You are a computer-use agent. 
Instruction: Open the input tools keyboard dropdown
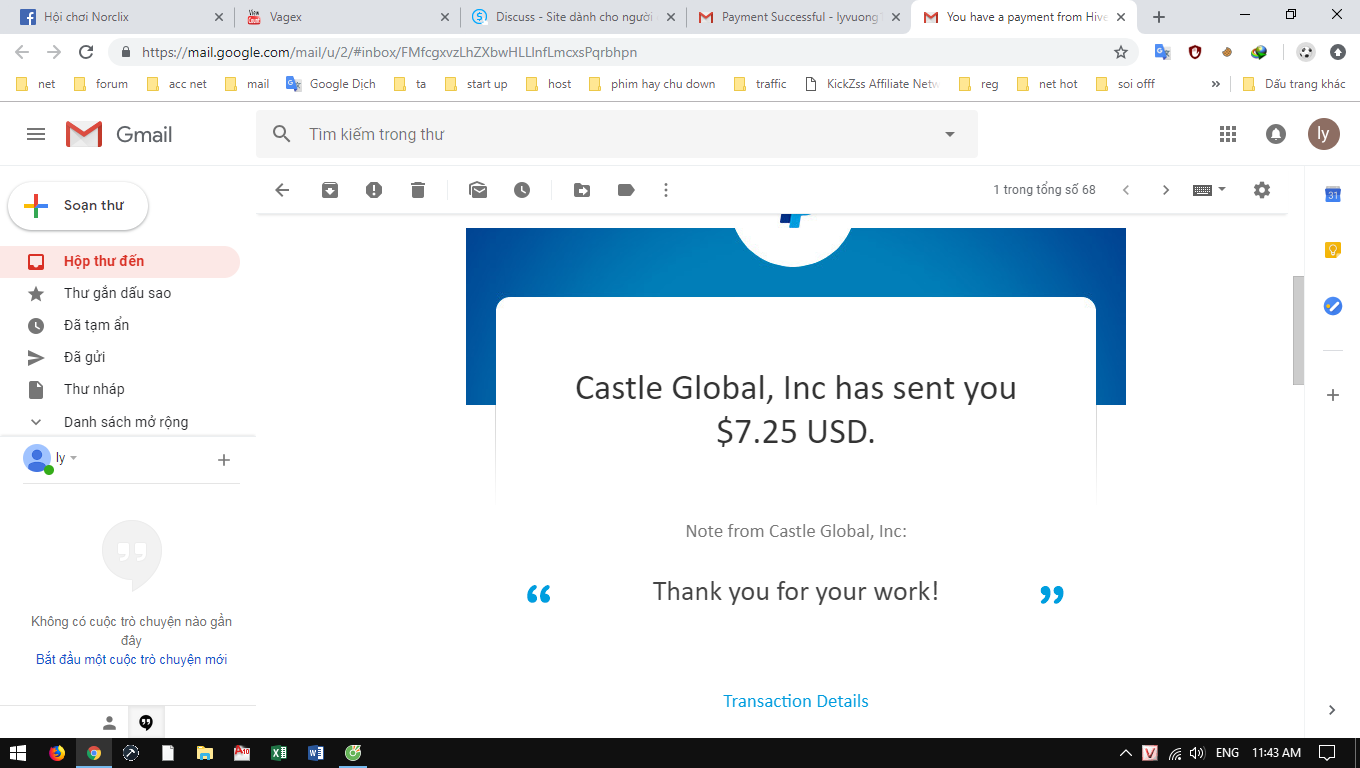[x=1209, y=190]
